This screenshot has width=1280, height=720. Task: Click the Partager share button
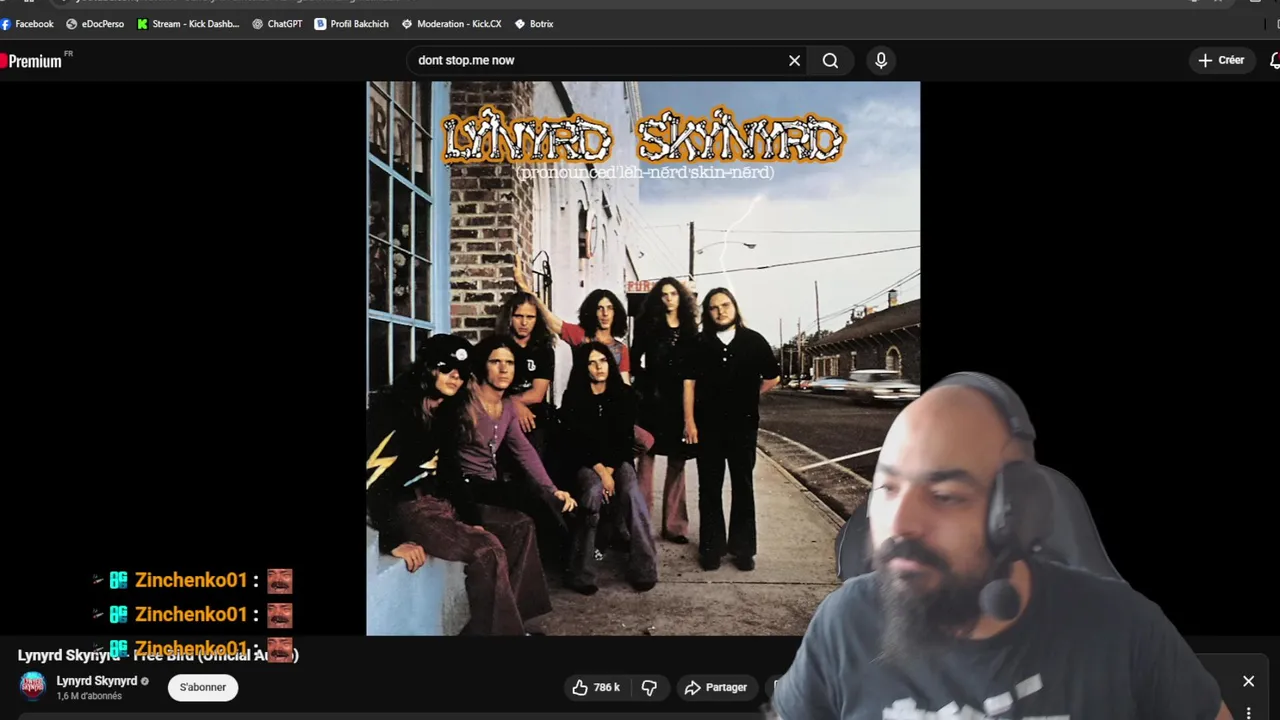tap(716, 687)
